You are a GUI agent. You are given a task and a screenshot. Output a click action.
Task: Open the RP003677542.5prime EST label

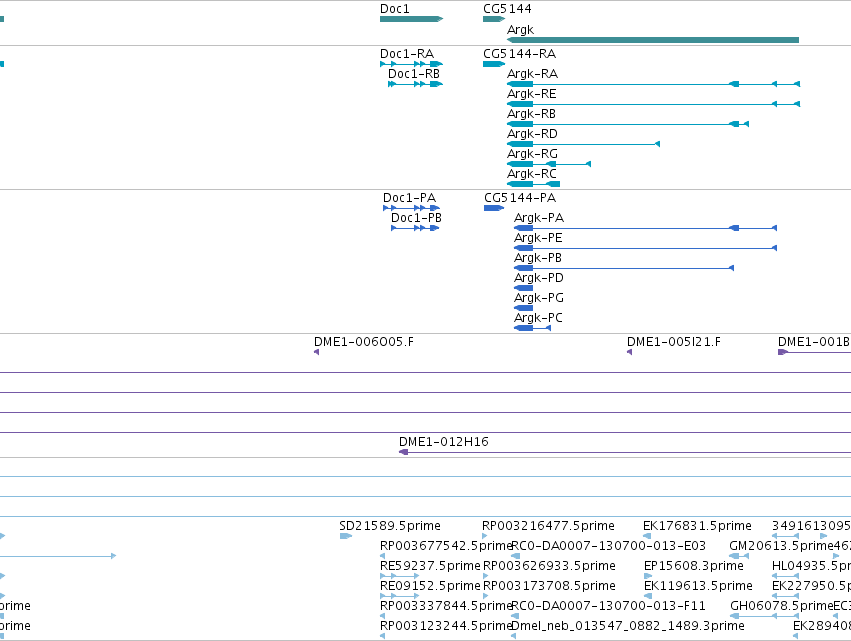click(x=446, y=546)
